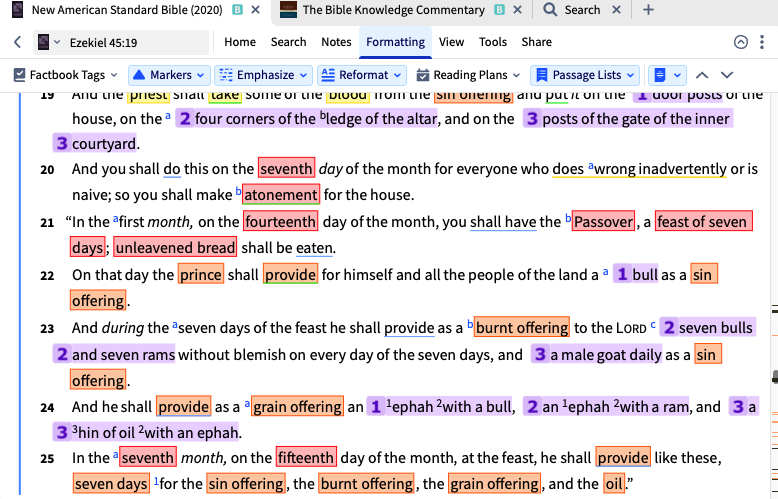Screen dimensions: 778x499
Task: Click the vertical scrollbar thumb at right edge
Action: tap(775, 377)
